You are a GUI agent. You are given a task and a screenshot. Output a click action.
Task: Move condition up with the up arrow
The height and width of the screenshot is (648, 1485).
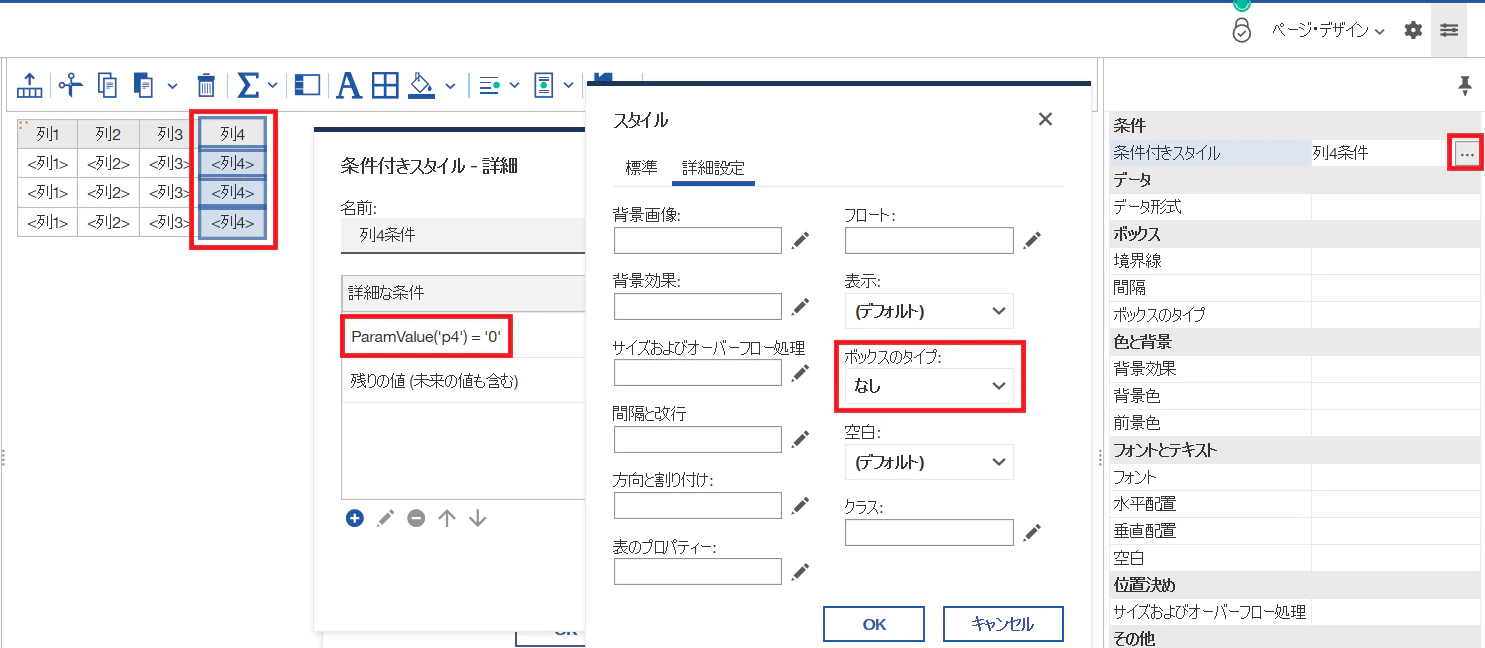click(x=447, y=518)
